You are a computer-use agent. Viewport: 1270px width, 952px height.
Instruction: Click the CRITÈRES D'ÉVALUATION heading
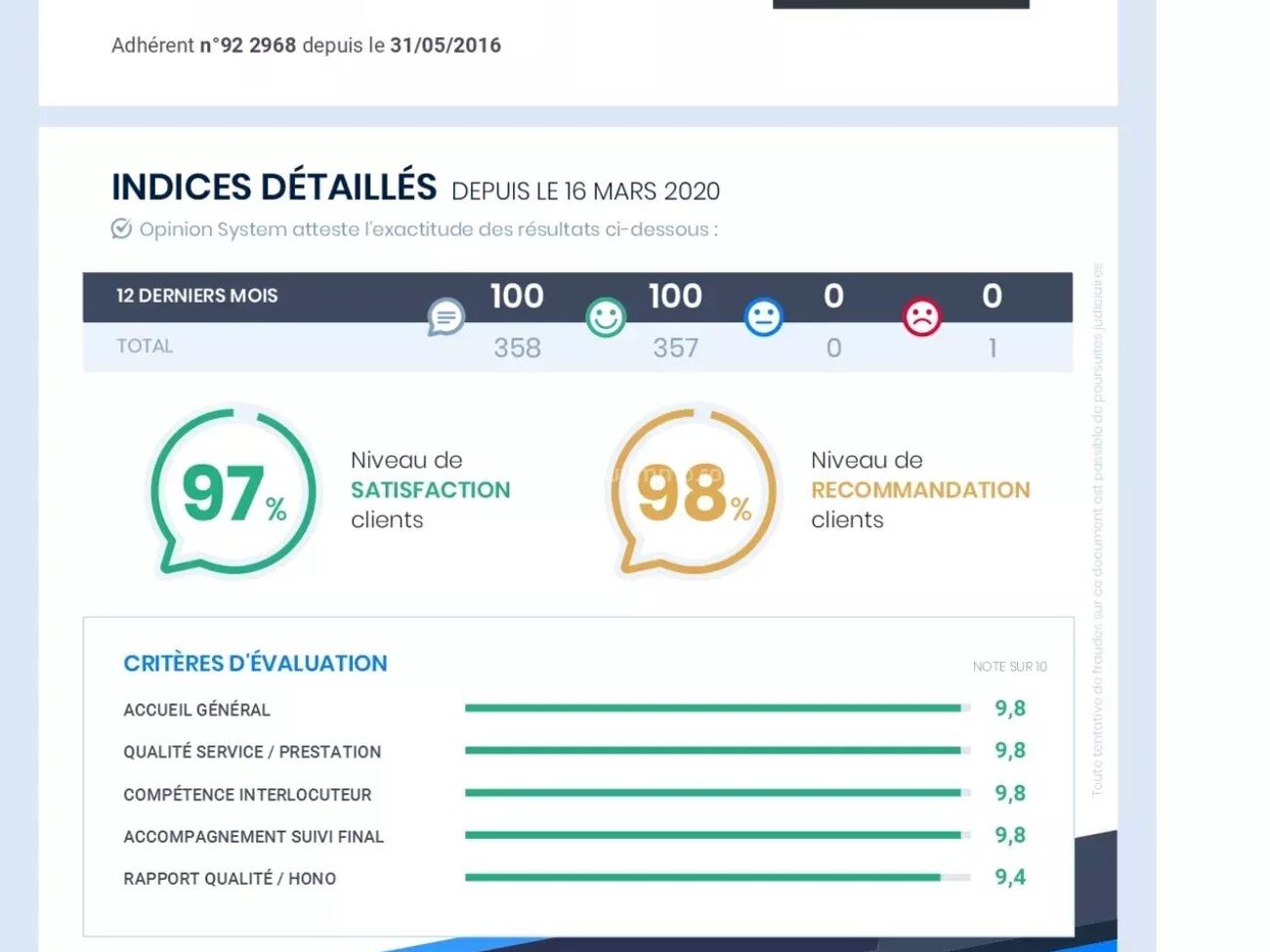pyautogui.click(x=255, y=664)
